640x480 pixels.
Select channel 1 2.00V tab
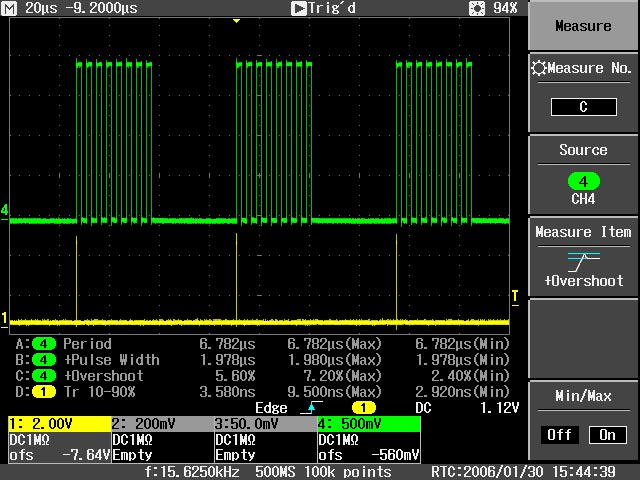pos(58,423)
